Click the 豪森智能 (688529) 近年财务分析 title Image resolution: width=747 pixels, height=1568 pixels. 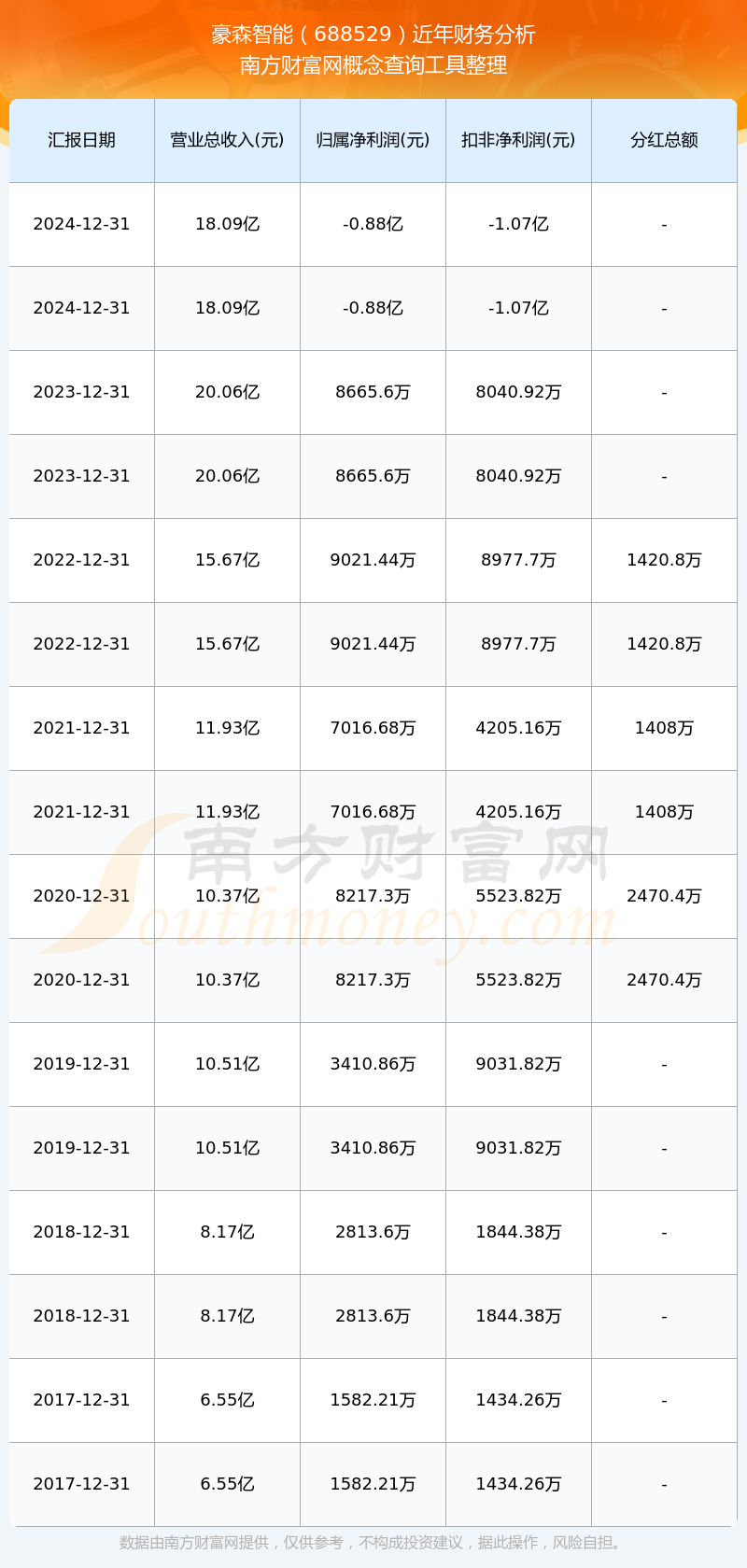click(x=373, y=35)
